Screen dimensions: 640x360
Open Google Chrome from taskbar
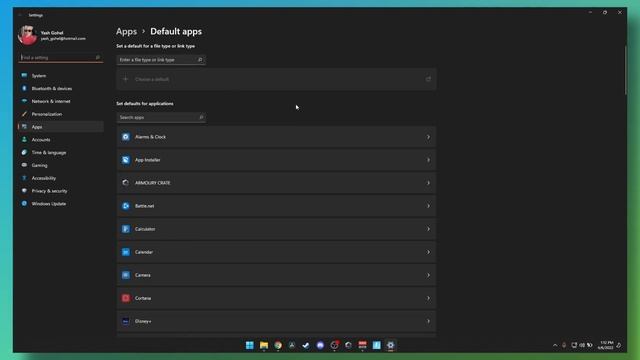click(x=278, y=345)
